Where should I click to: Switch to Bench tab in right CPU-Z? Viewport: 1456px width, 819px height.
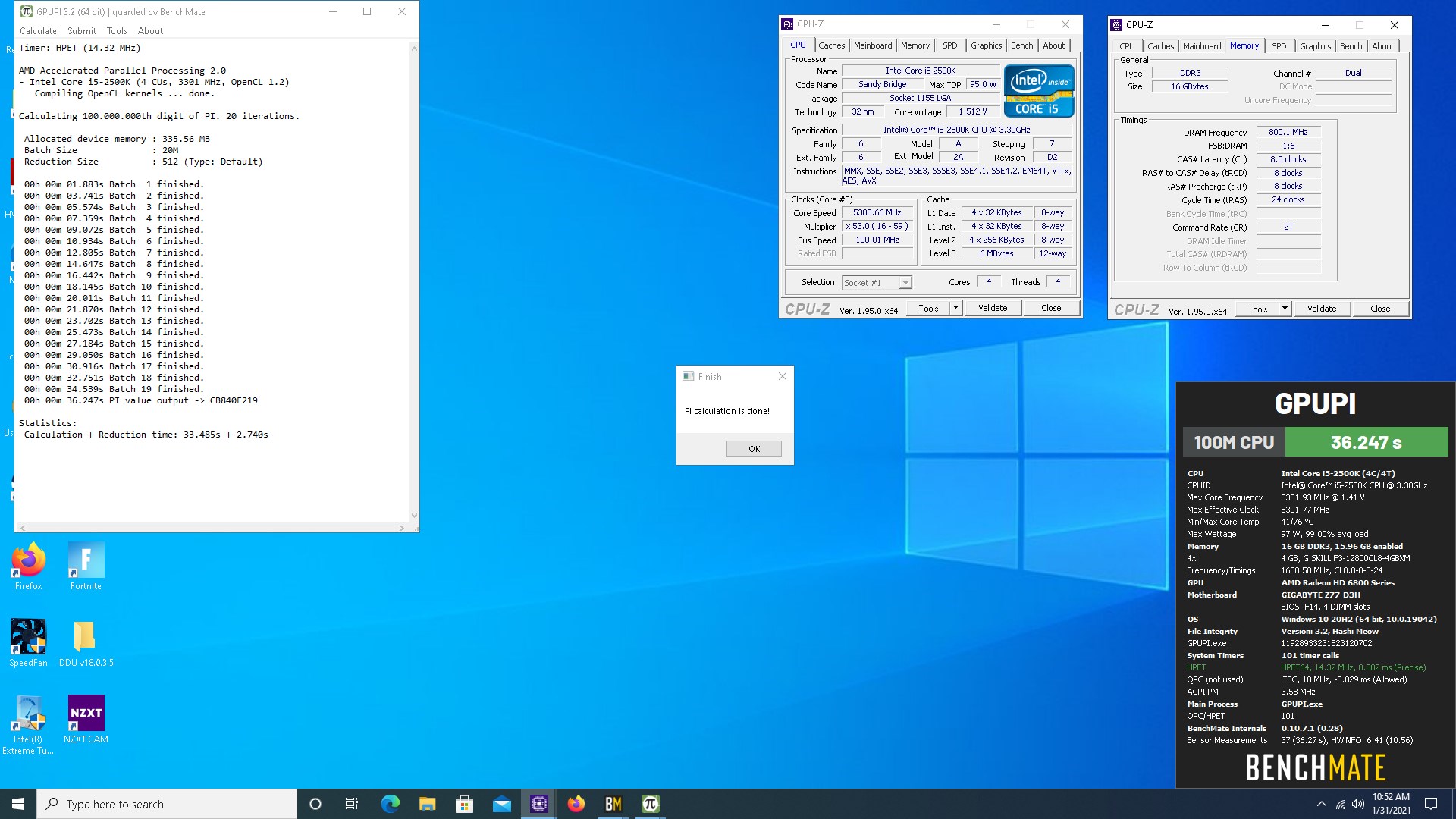[1351, 46]
